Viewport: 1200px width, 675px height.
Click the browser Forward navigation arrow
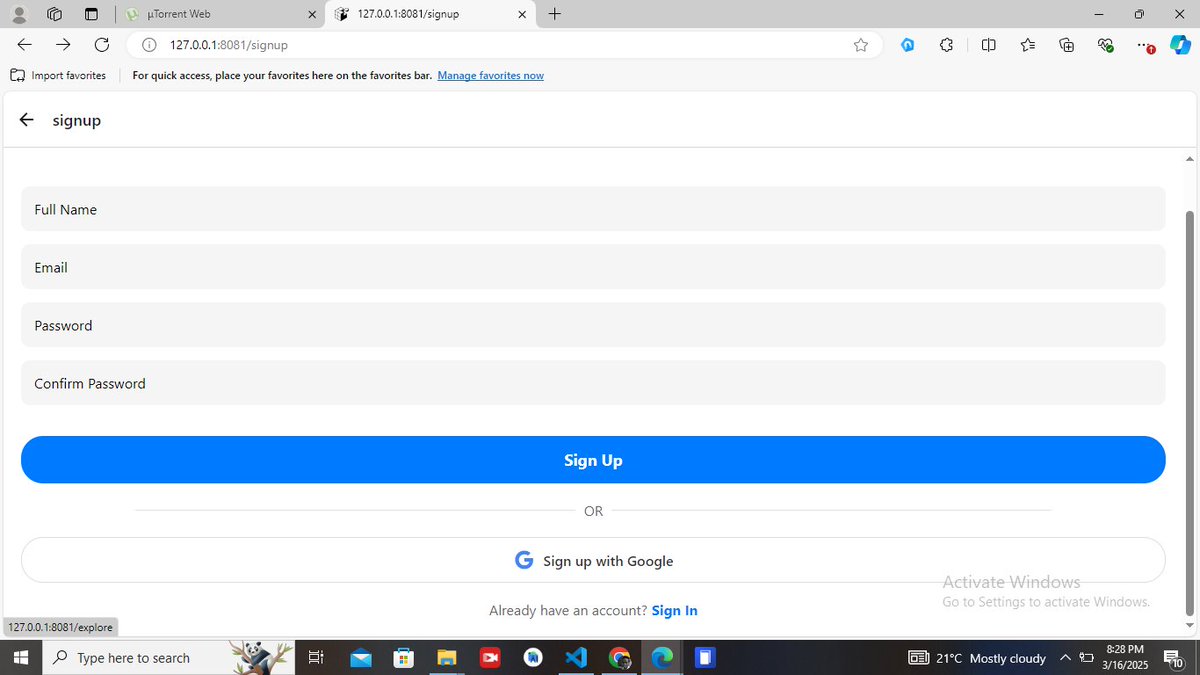point(63,44)
